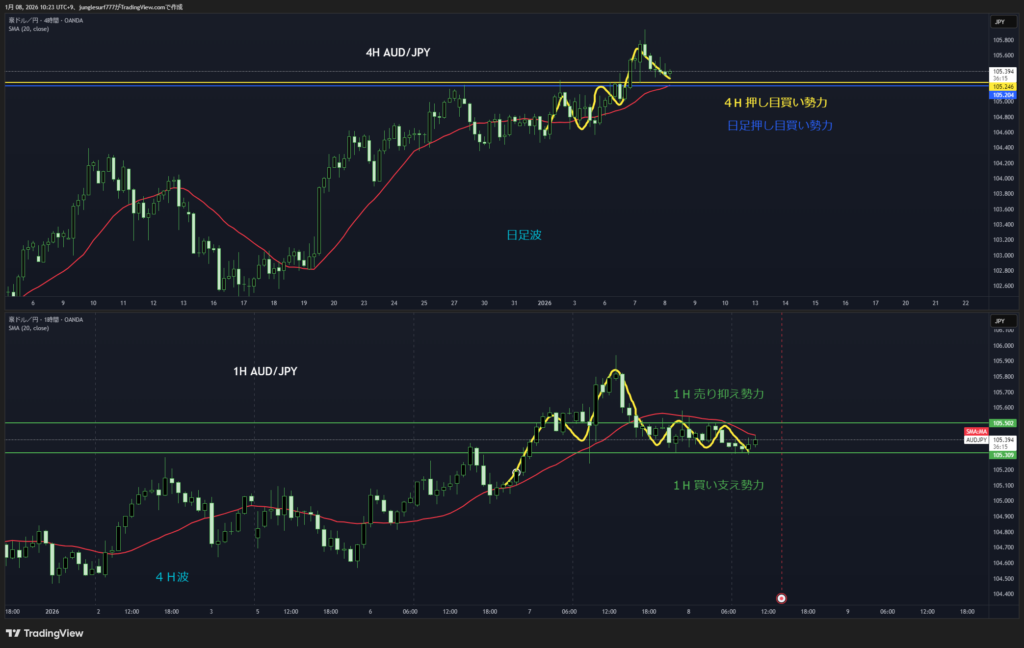Click the red economic event marker icon
The height and width of the screenshot is (648, 1024).
tap(781, 598)
